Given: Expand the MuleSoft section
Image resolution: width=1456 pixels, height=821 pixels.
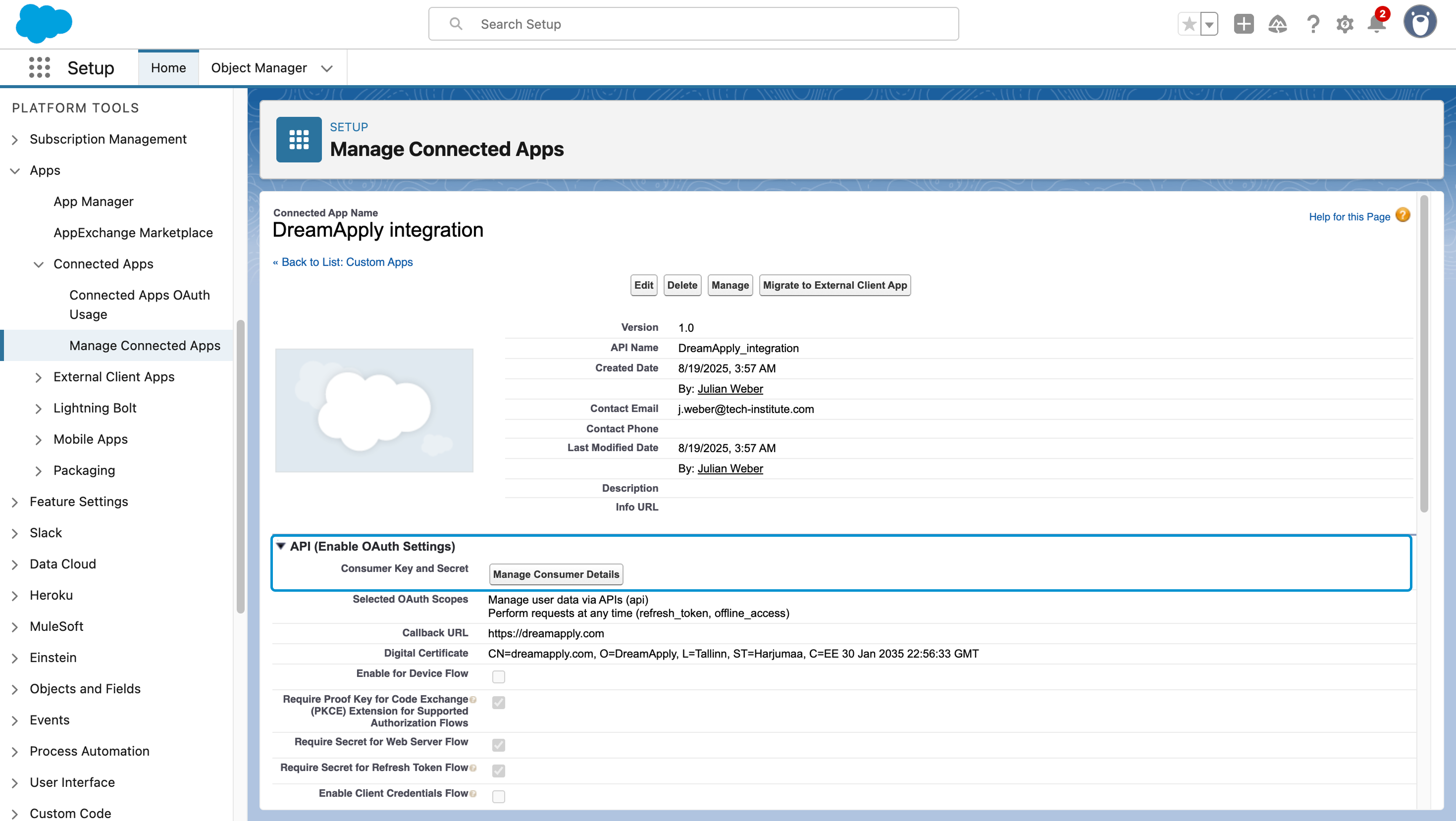Looking at the screenshot, I should click(15, 627).
